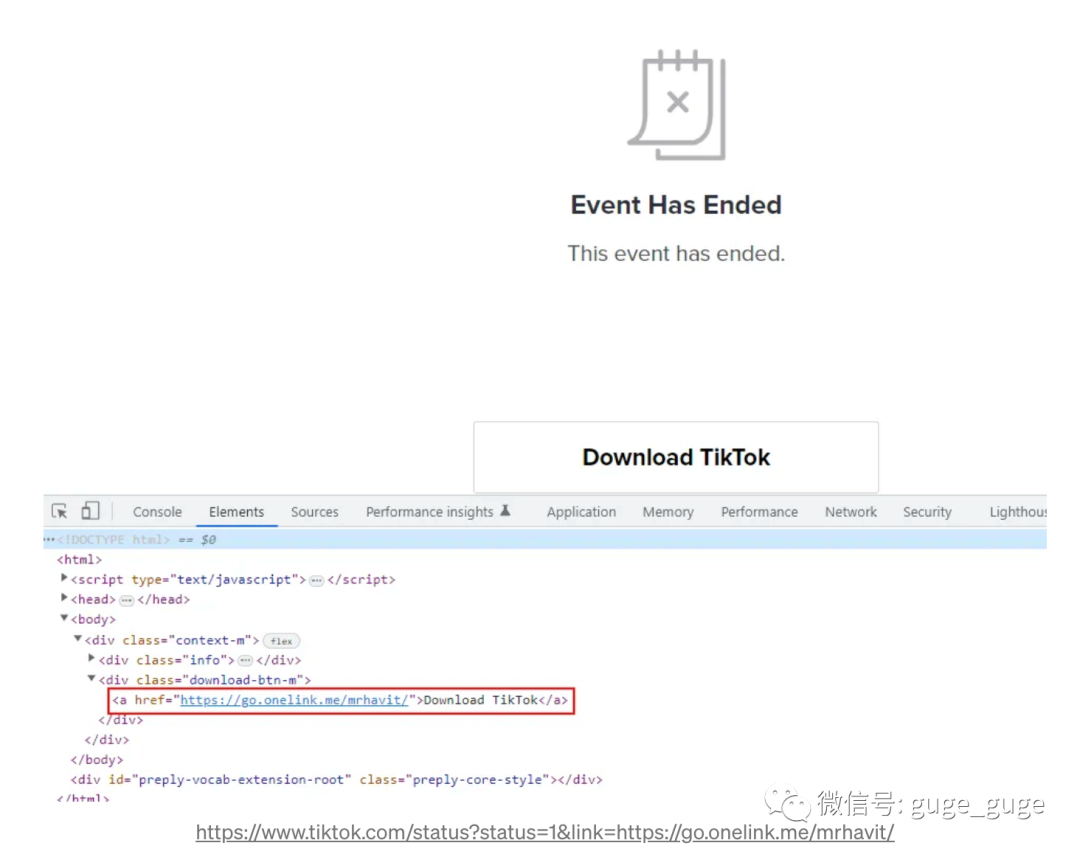The height and width of the screenshot is (854, 1080).
Task: Collapse the div context-m node
Action: 78,638
